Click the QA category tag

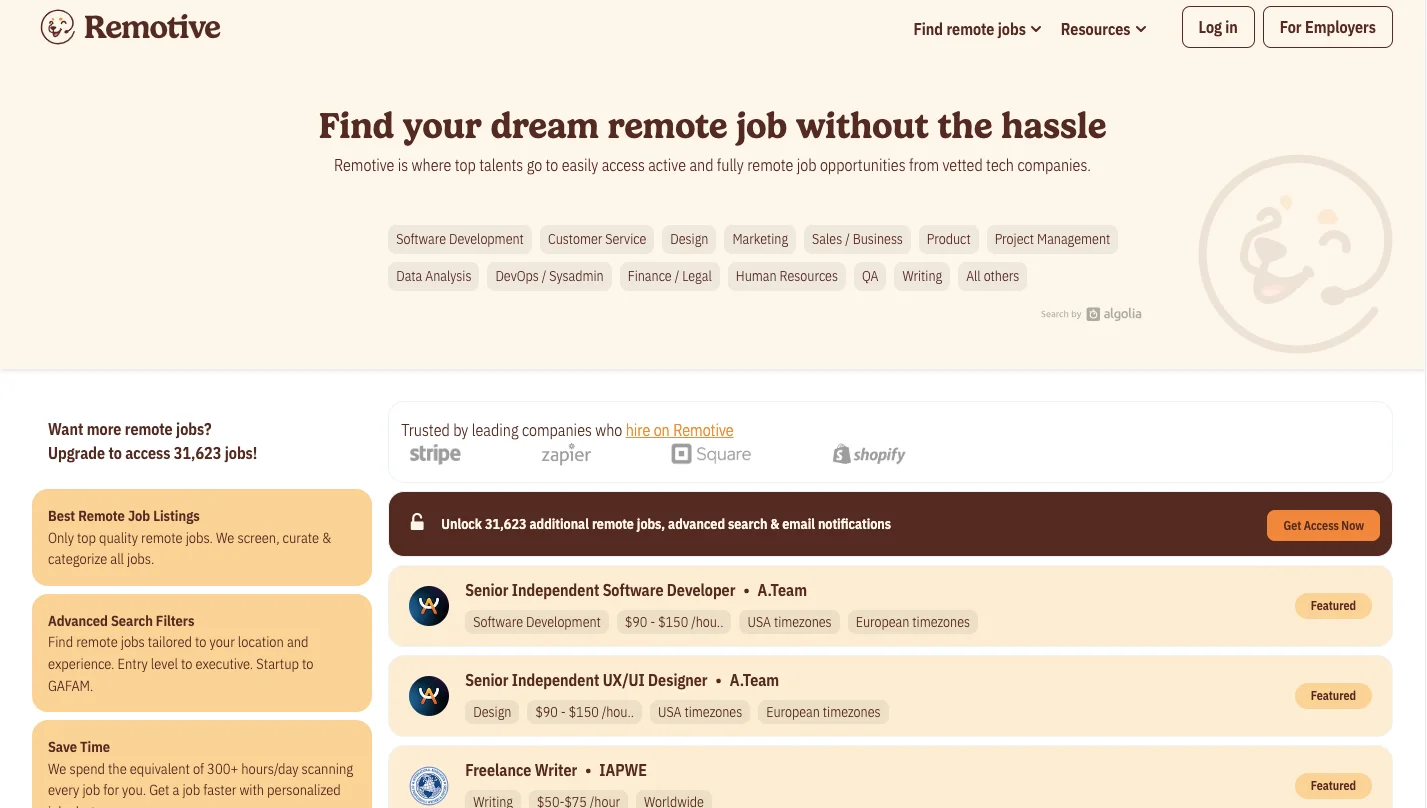coord(870,276)
